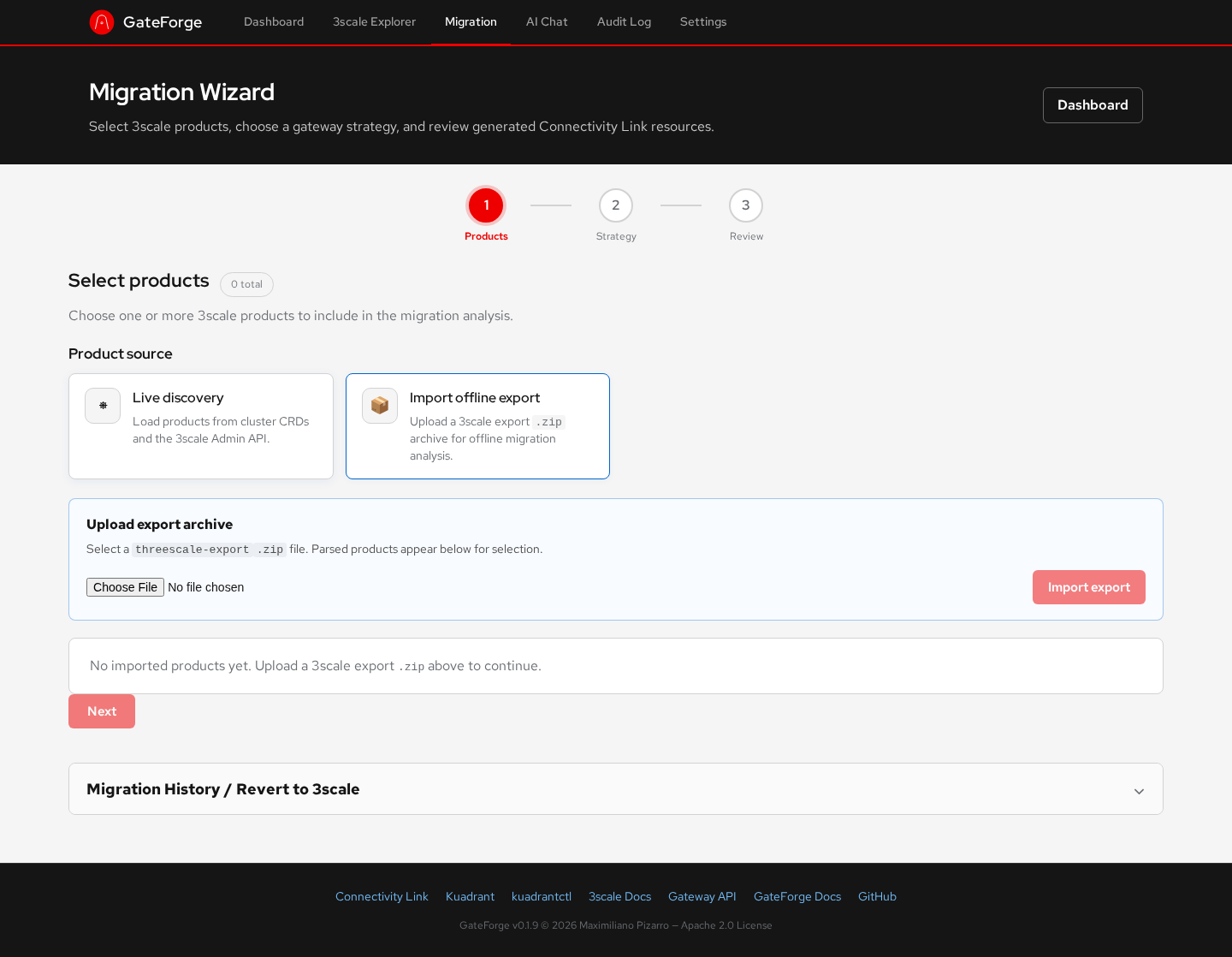1232x957 pixels.
Task: Choose the Live discovery product source
Action: 201,426
